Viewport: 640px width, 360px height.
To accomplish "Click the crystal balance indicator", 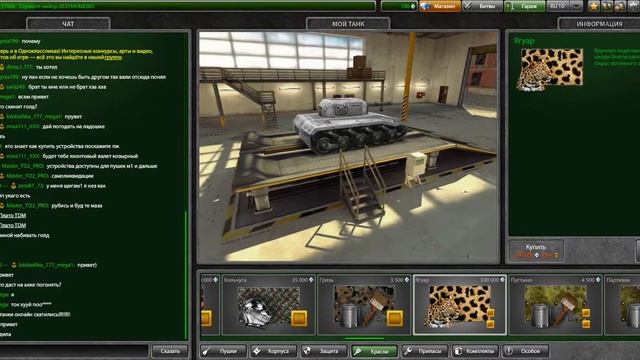I will click(399, 6).
